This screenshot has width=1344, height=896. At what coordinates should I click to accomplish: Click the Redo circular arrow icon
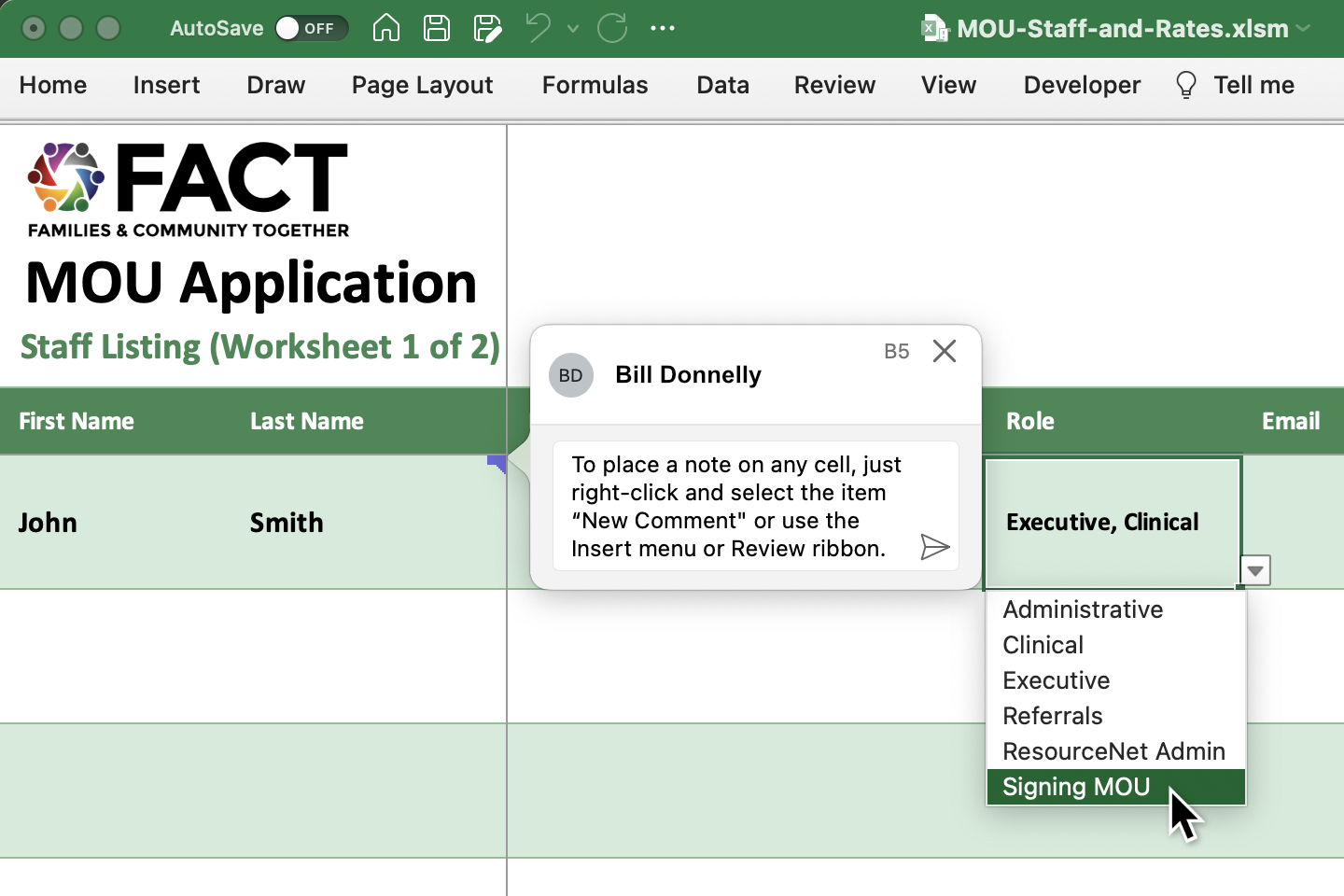point(612,28)
